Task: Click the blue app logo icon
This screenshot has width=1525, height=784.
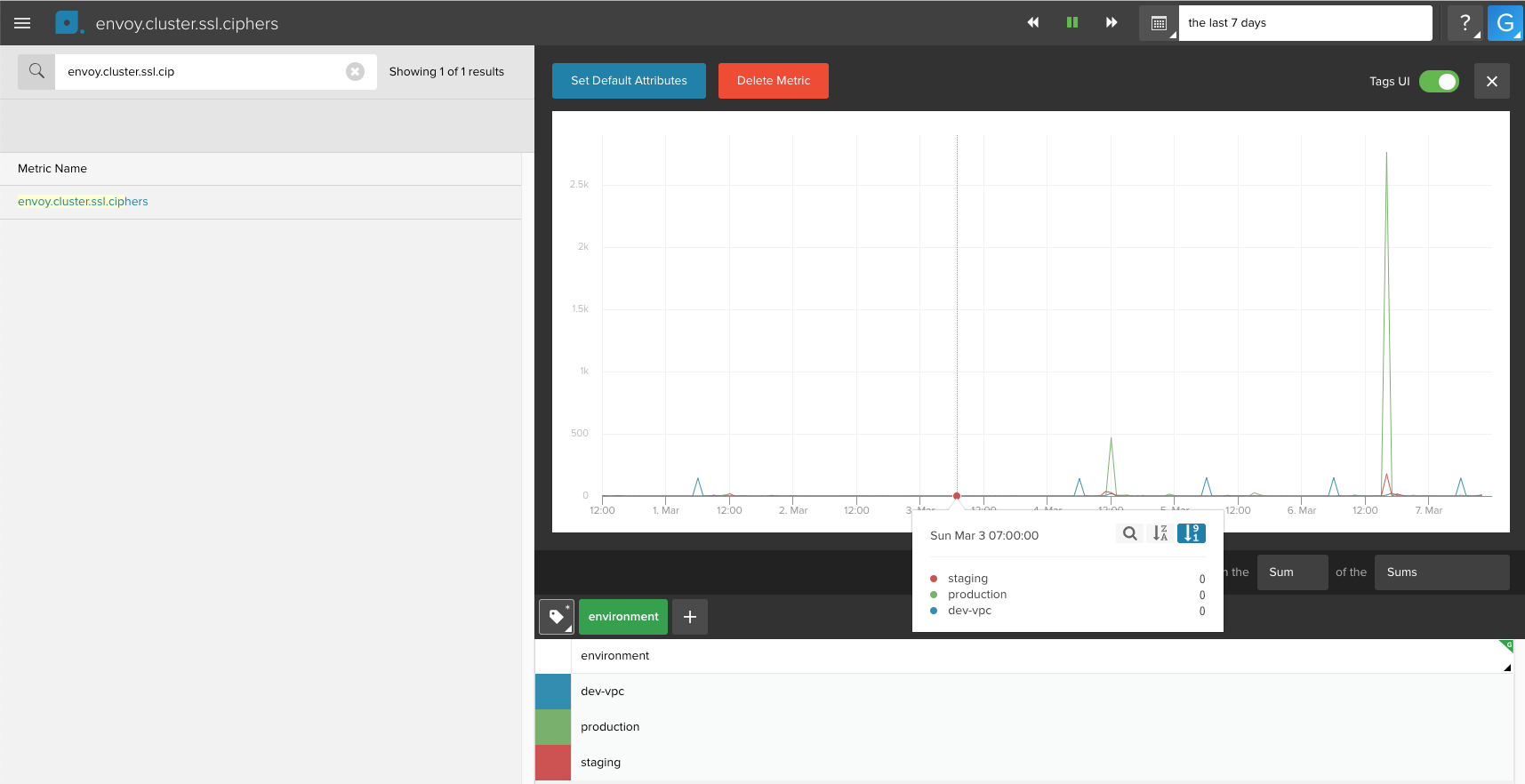Action: [68, 22]
